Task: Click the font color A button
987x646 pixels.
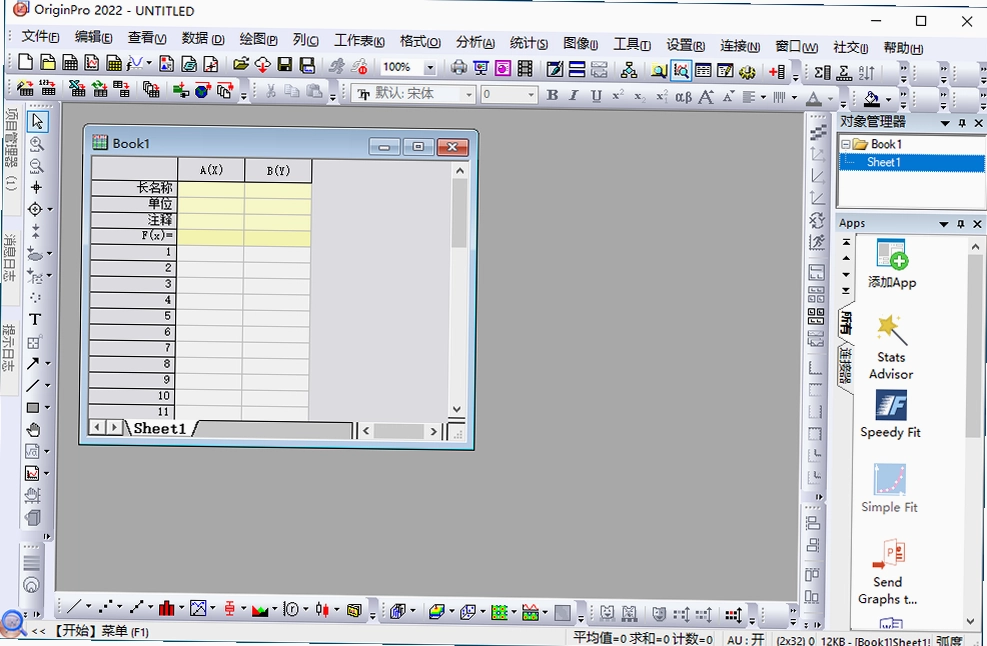Action: click(814, 98)
